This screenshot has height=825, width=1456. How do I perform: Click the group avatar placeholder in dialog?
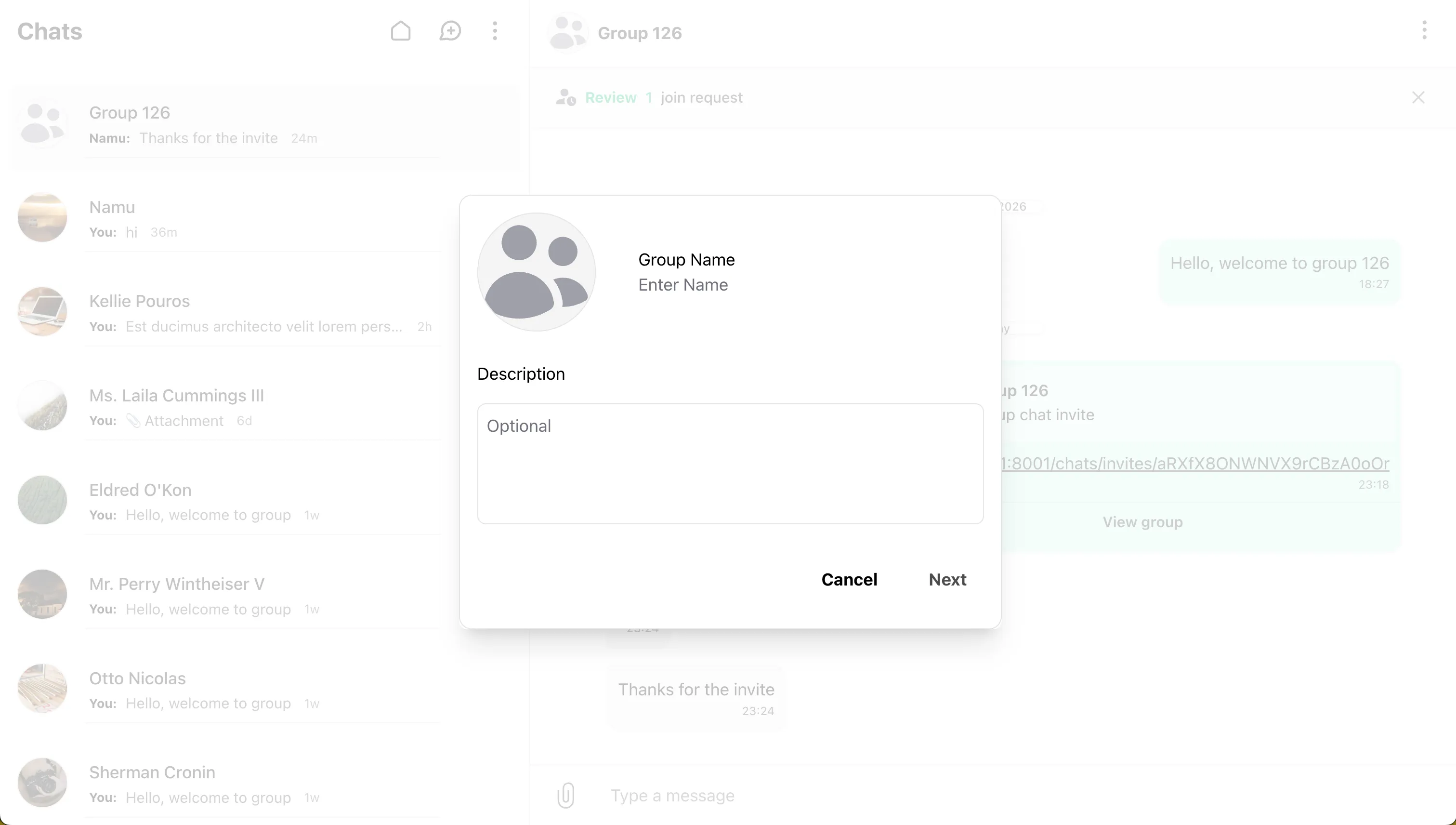pyautogui.click(x=536, y=272)
